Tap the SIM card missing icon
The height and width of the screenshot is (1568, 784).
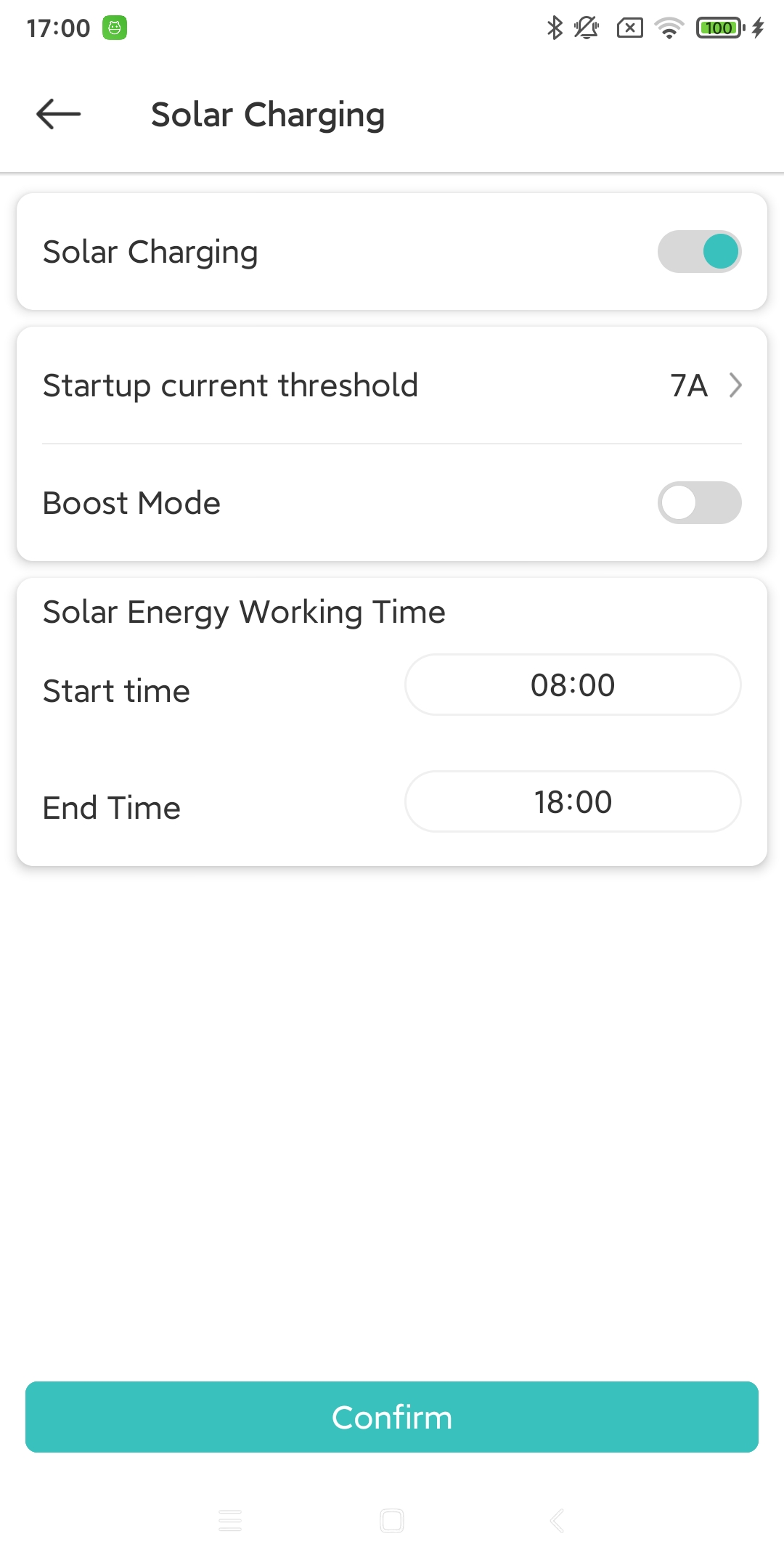coord(629,28)
